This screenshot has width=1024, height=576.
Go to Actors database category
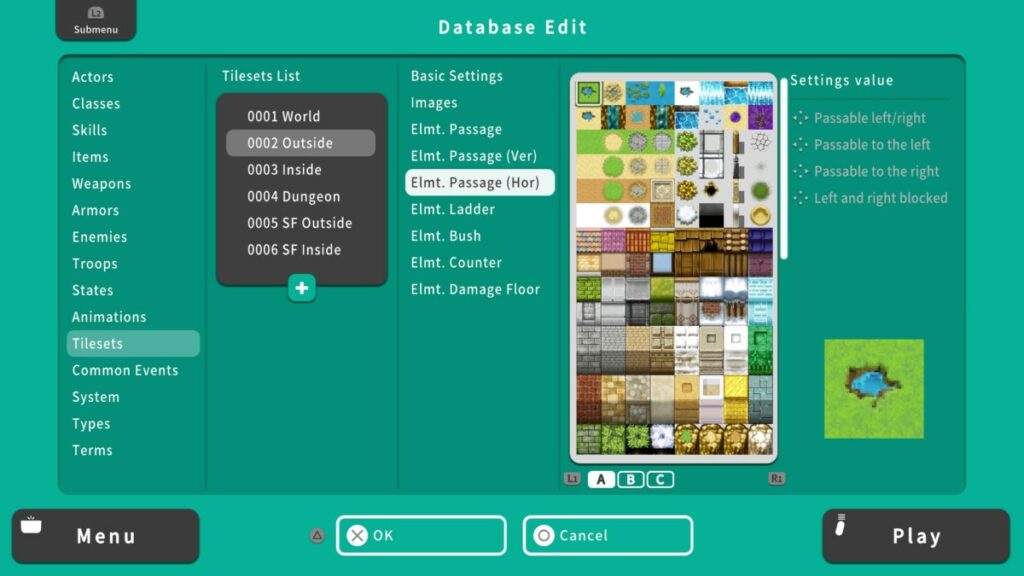[x=93, y=77]
